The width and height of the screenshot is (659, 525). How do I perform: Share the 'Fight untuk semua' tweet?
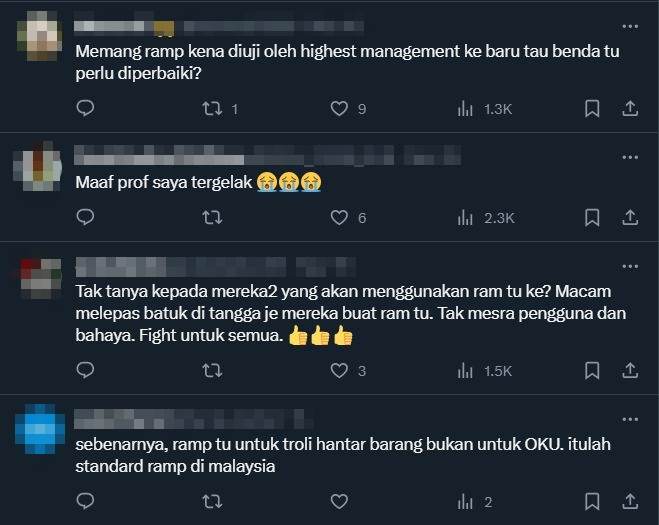pos(630,370)
